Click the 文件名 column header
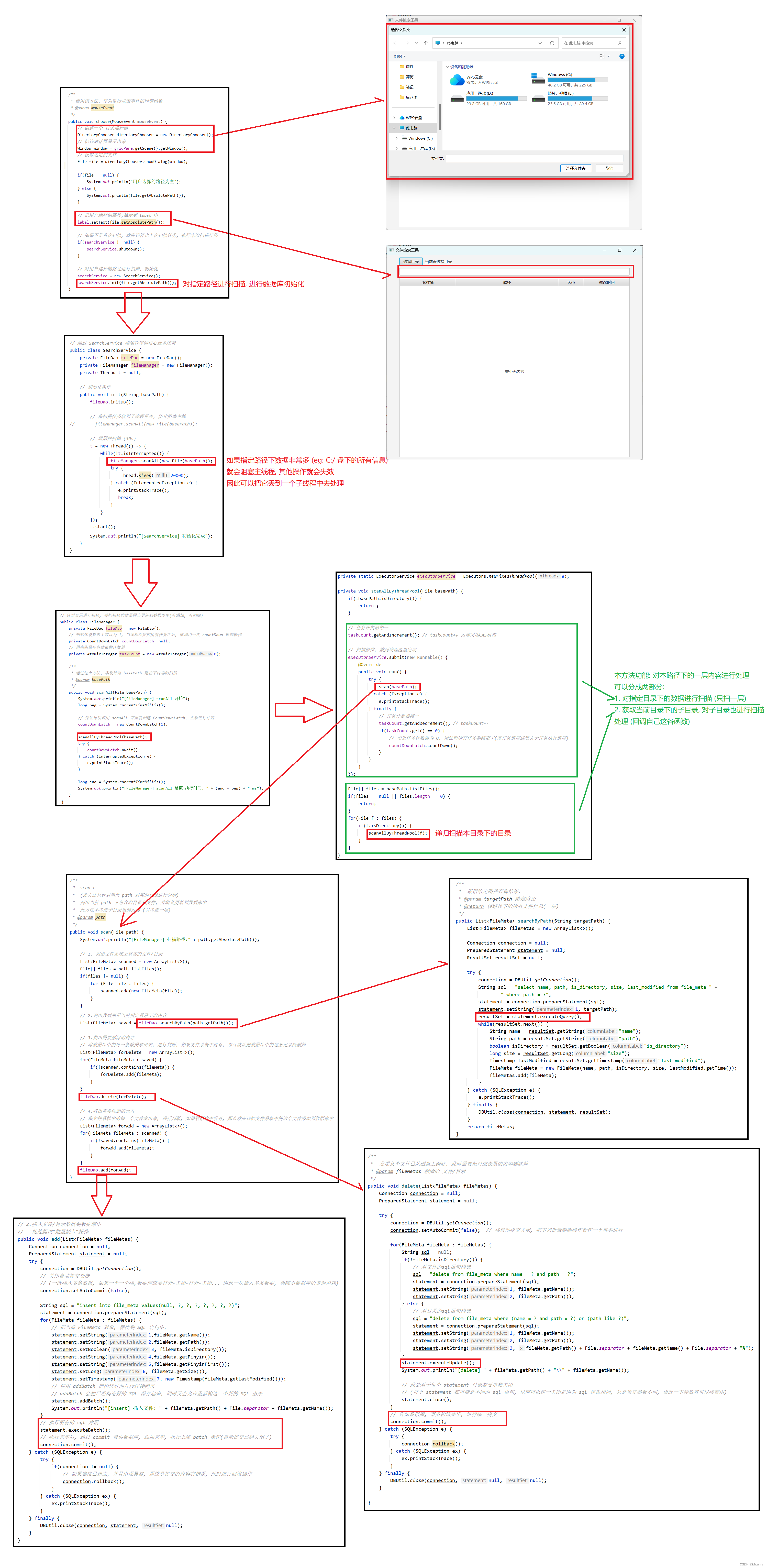Screen dimensions: 767x1568 428,282
